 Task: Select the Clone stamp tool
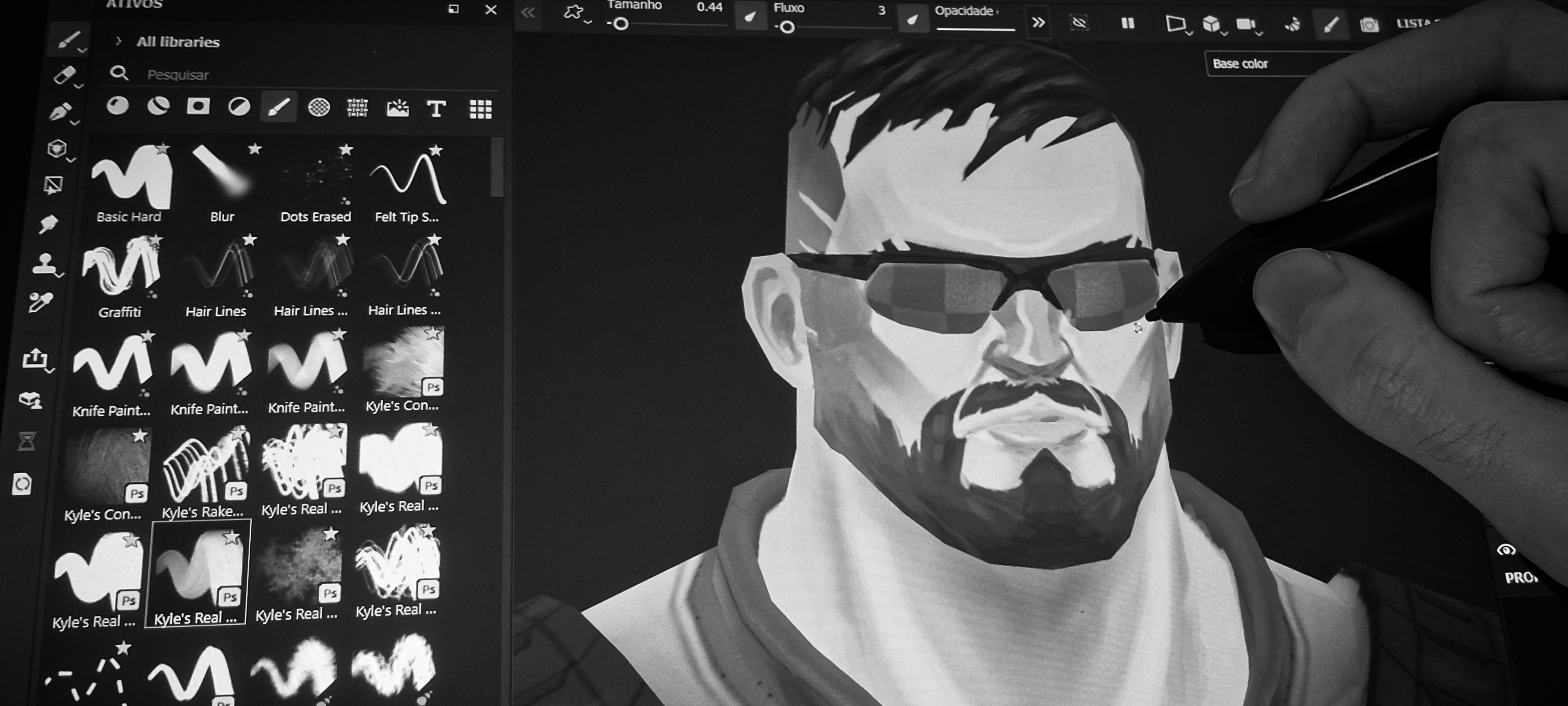45,264
